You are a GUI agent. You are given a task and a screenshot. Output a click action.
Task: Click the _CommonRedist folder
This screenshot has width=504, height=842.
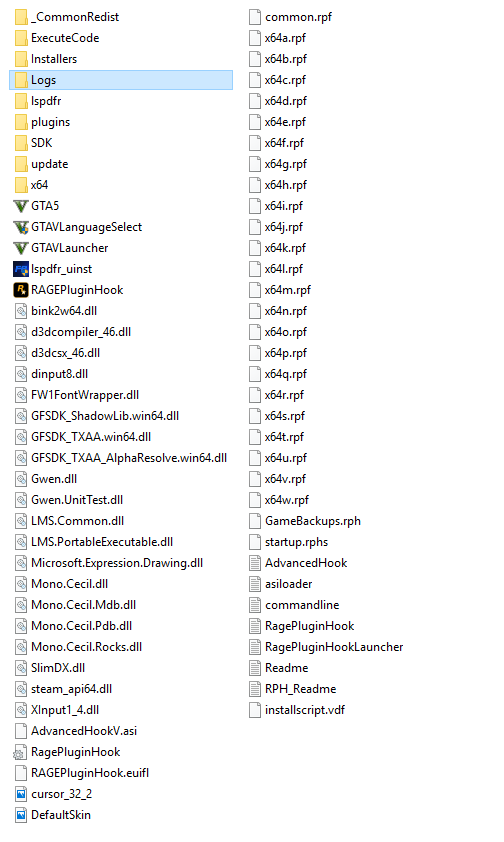67,17
